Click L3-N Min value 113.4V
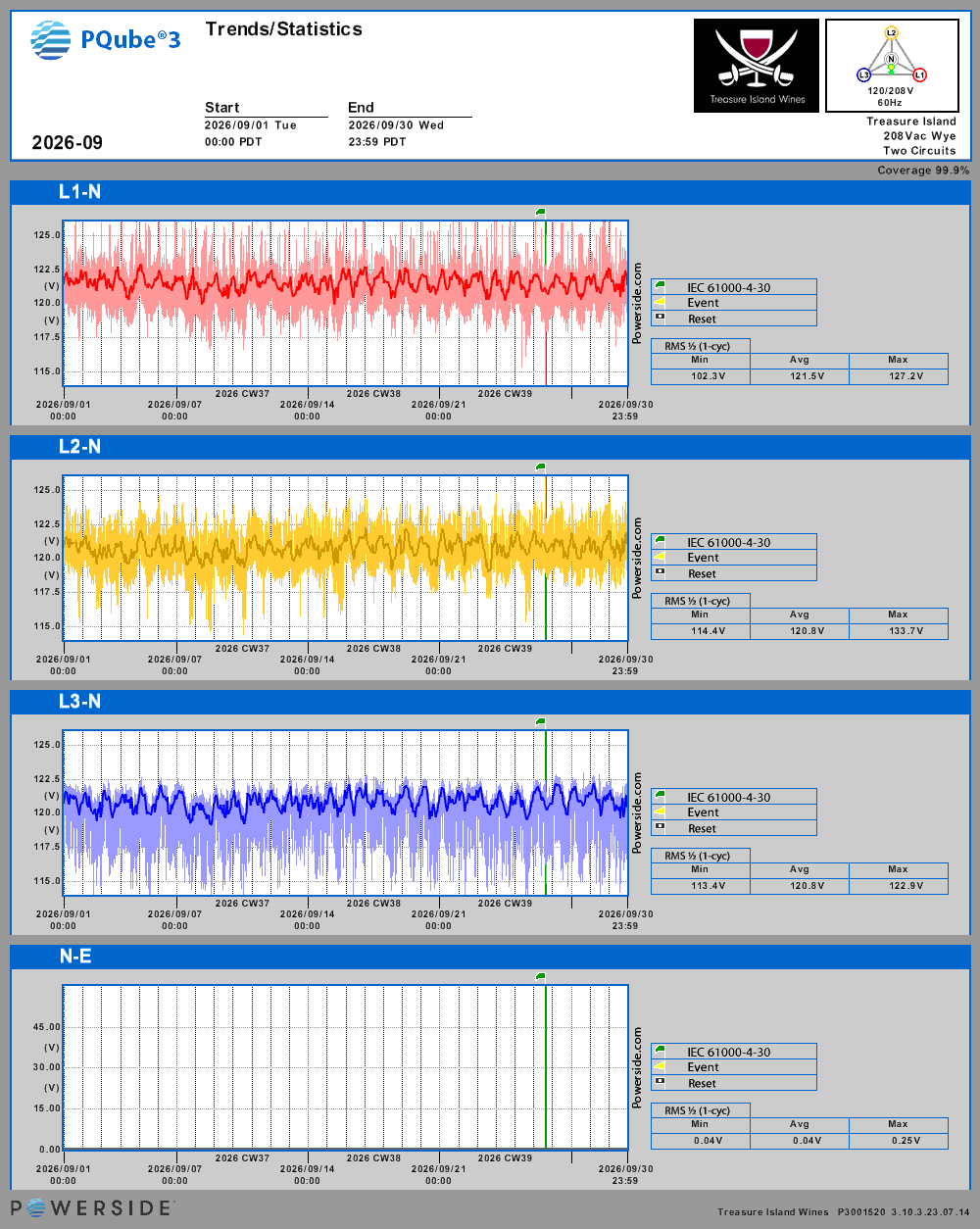This screenshot has height=1229, width=980. click(x=708, y=886)
